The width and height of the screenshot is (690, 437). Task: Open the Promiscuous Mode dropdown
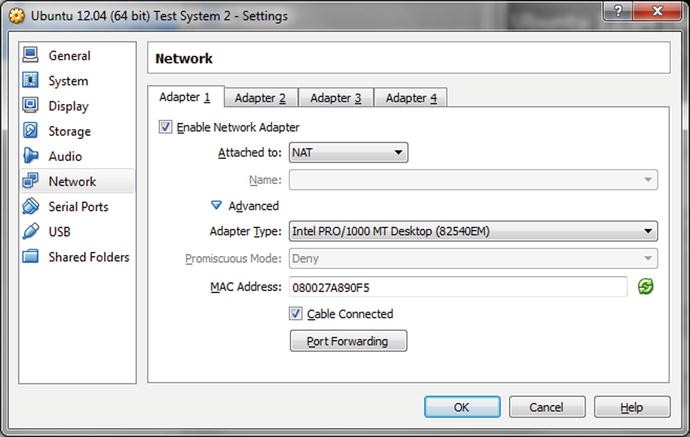click(x=473, y=258)
